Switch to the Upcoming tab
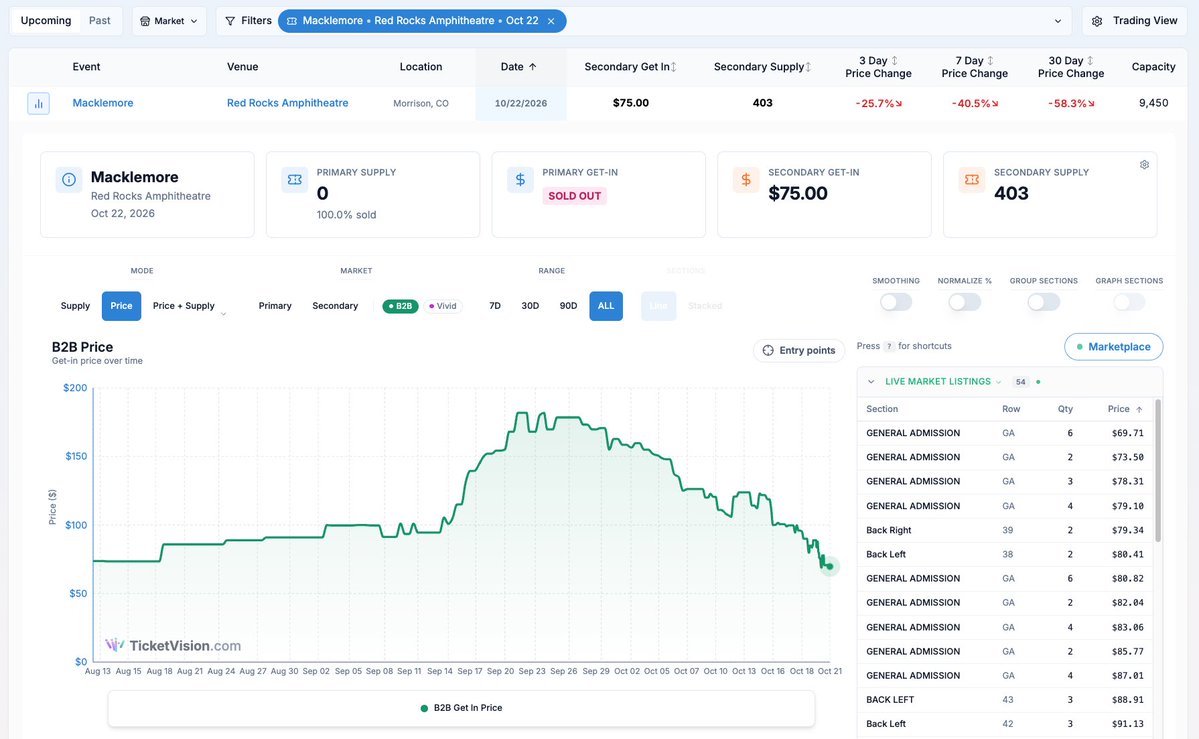The image size is (1199, 739). pyautogui.click(x=46, y=21)
